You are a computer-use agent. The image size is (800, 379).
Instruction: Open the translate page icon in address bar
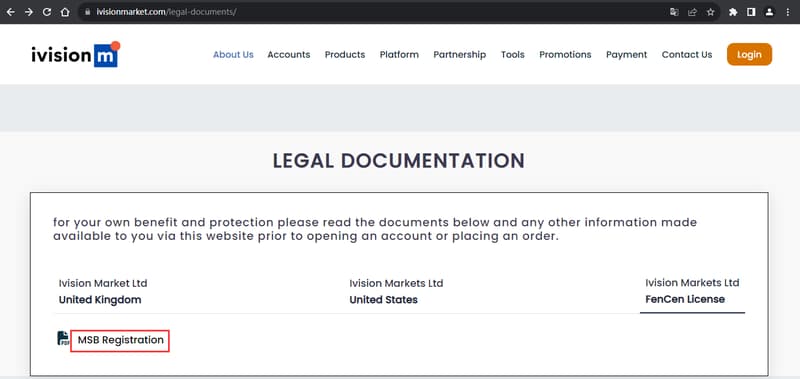674,12
